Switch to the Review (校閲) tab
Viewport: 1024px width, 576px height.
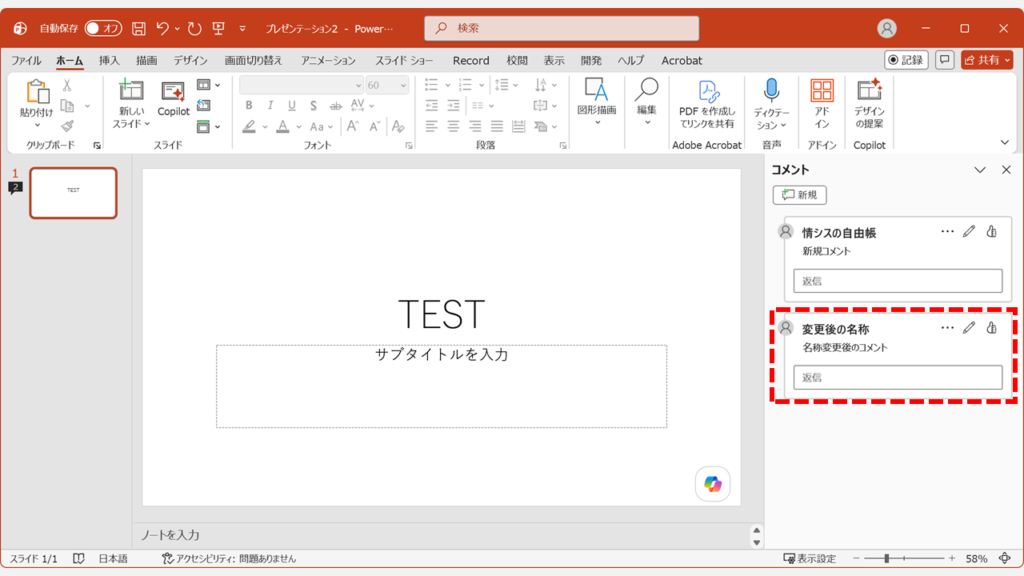(517, 60)
